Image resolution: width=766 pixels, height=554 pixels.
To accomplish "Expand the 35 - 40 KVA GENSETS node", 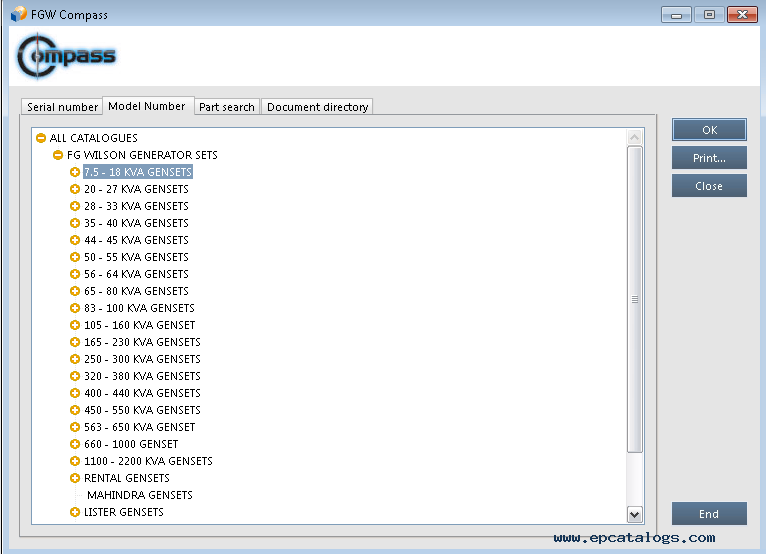I will click(75, 223).
